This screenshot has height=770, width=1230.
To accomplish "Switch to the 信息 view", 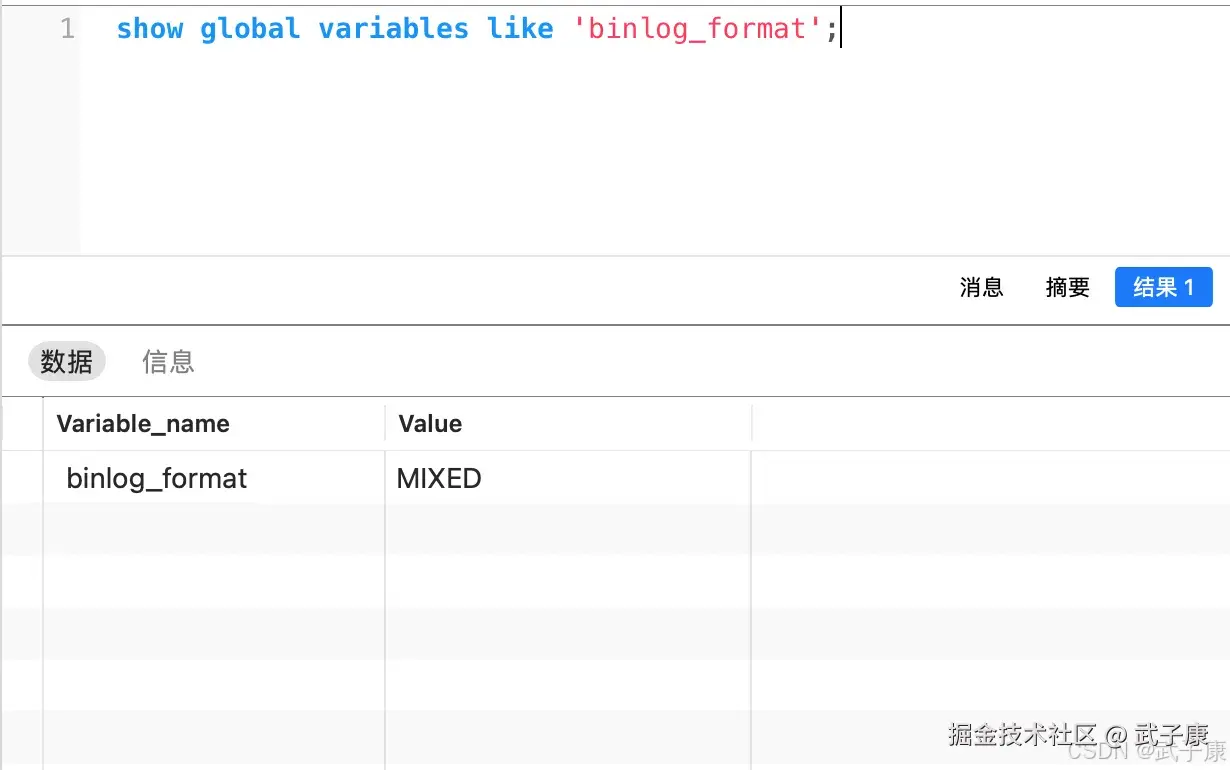I will (x=168, y=361).
